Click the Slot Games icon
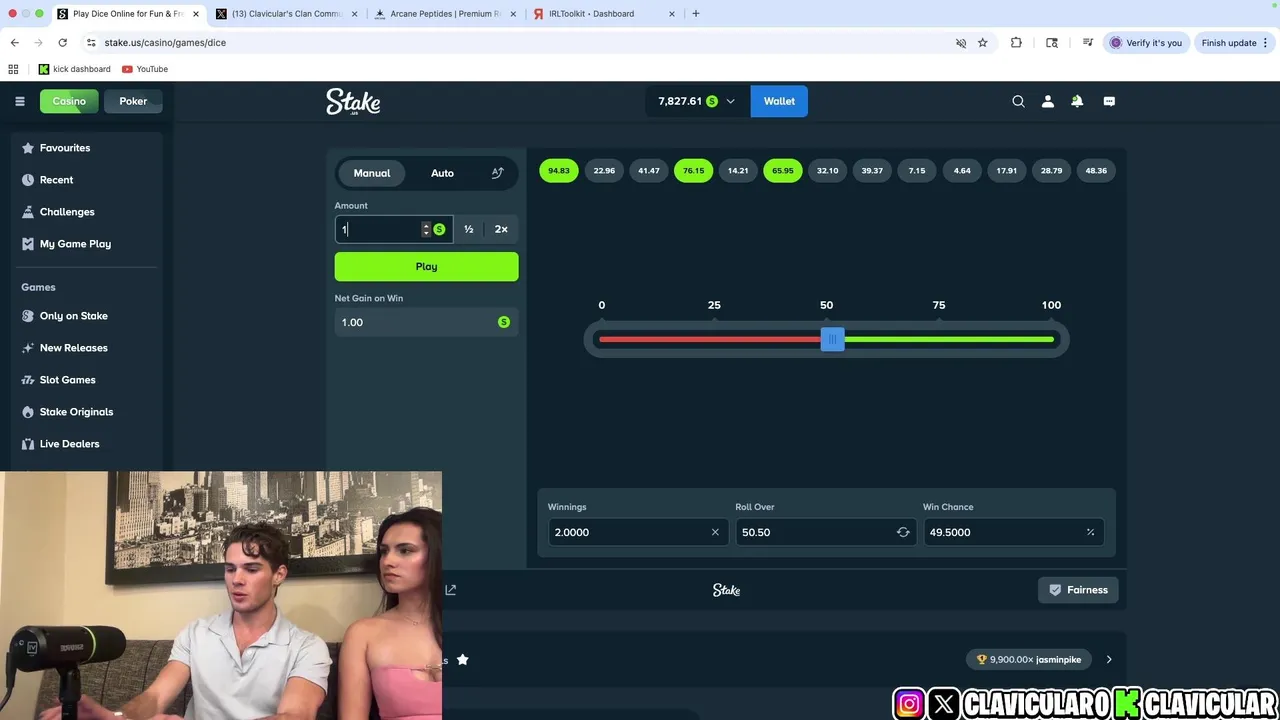Viewport: 1280px width, 720px height. pyautogui.click(x=28, y=380)
